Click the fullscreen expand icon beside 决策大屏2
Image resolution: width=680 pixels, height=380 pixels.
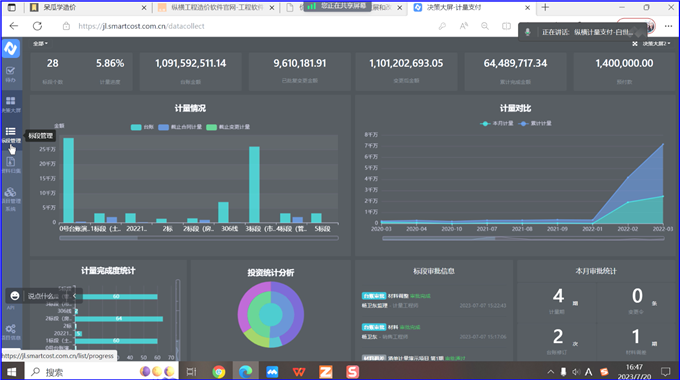[634, 44]
